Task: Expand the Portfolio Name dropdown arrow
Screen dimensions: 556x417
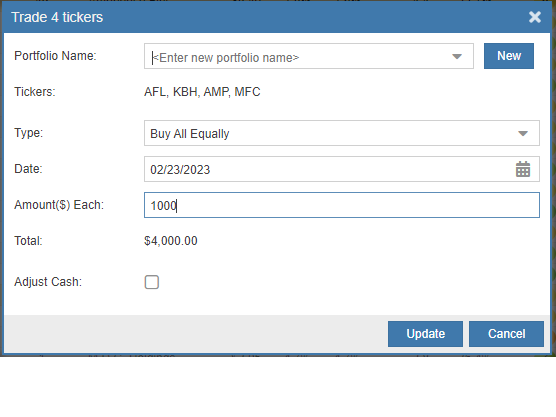Action: (457, 56)
